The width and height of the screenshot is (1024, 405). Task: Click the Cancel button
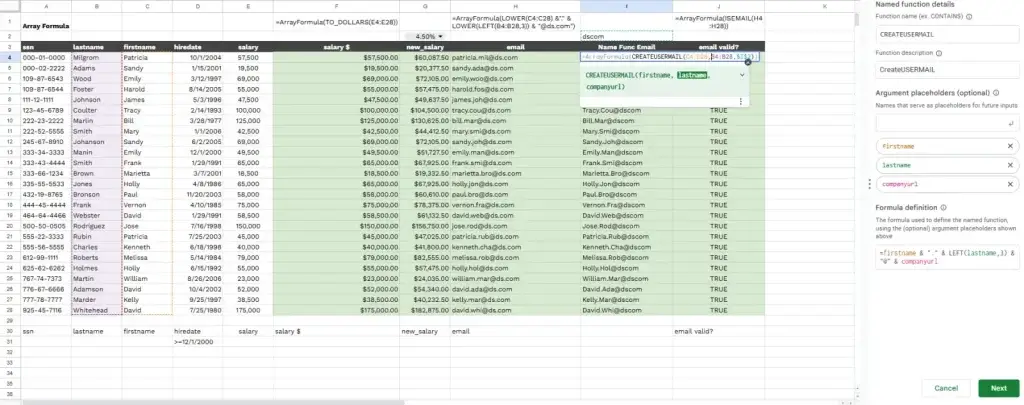946,388
